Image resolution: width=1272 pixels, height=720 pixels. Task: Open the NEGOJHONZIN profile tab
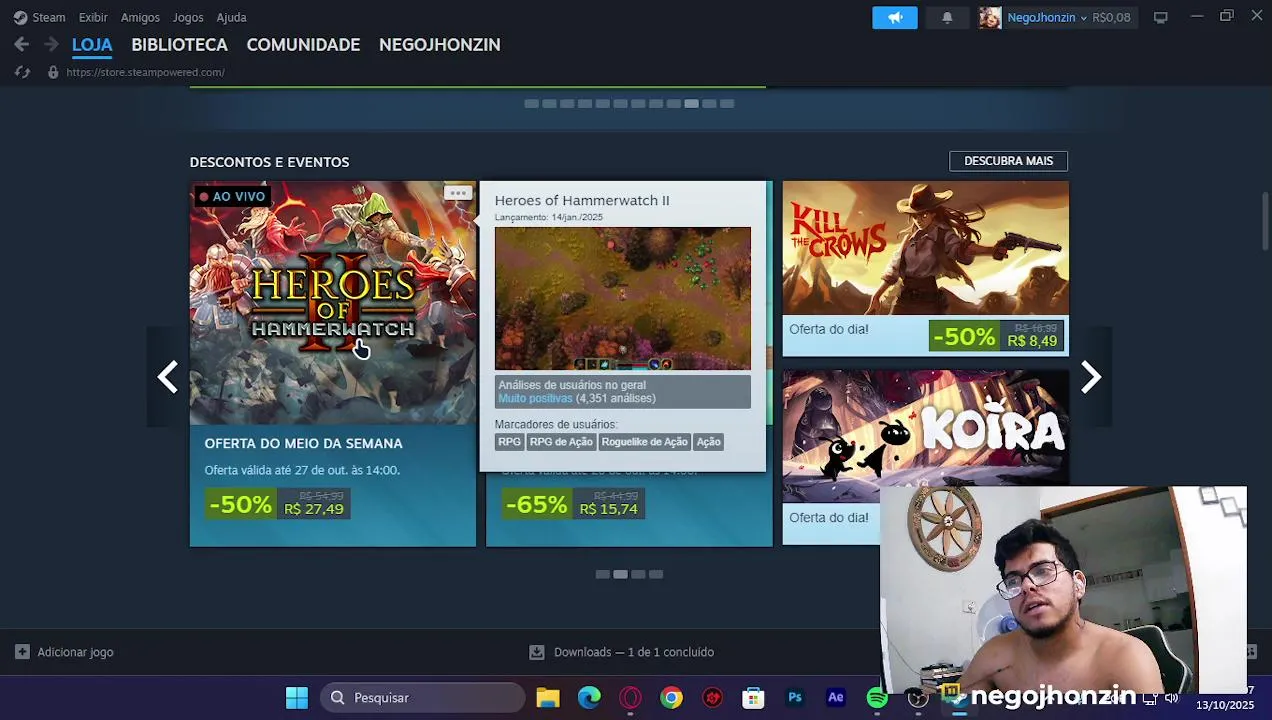point(440,45)
